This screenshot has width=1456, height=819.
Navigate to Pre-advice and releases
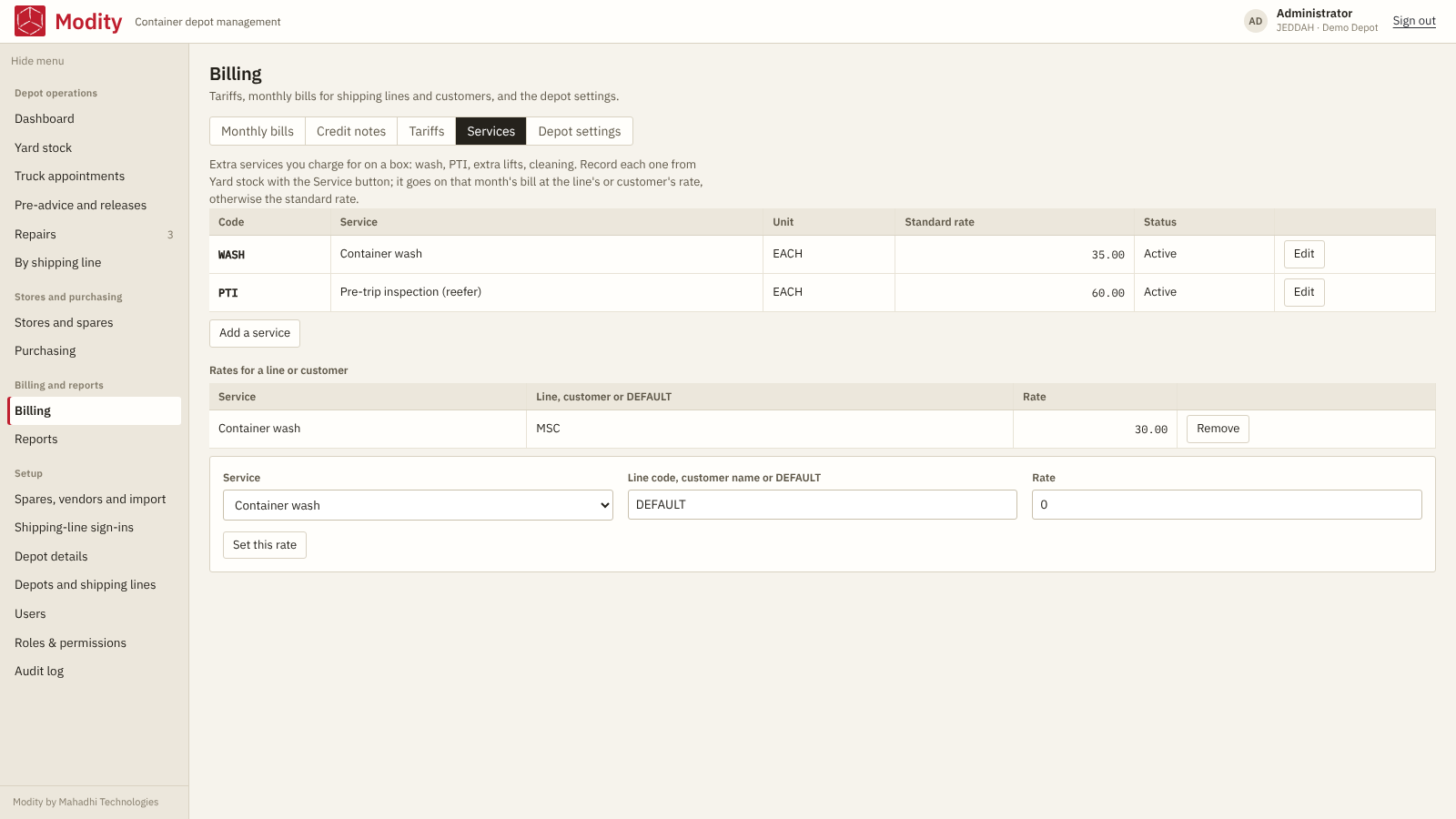pos(95,206)
